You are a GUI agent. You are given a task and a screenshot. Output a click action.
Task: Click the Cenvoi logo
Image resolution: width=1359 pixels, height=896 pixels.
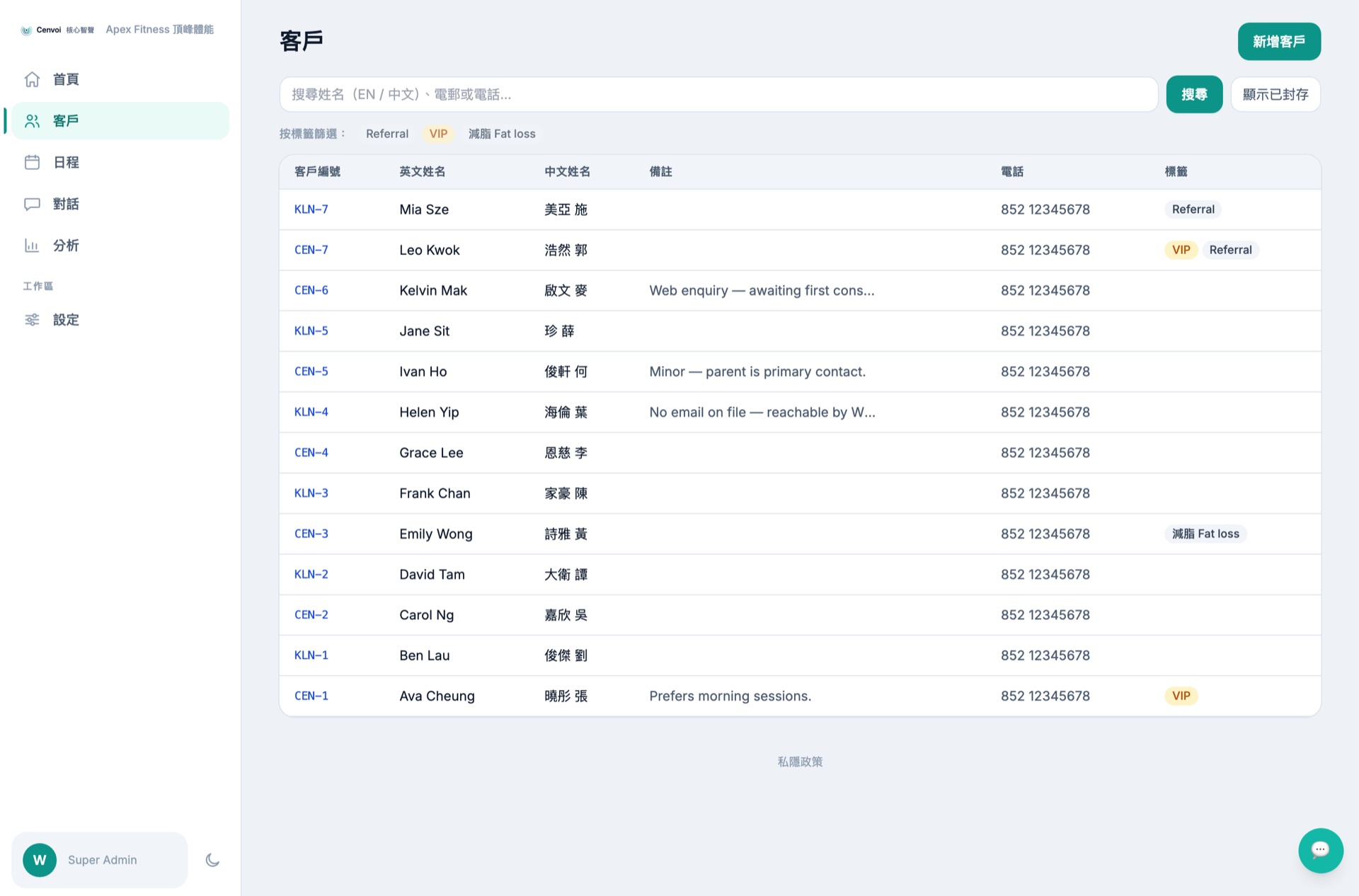click(57, 30)
